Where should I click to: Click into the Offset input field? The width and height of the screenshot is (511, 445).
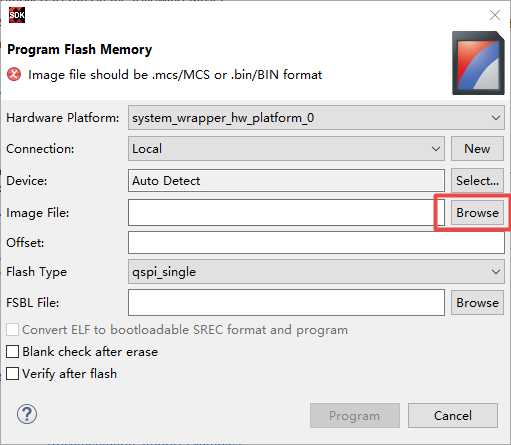click(316, 243)
